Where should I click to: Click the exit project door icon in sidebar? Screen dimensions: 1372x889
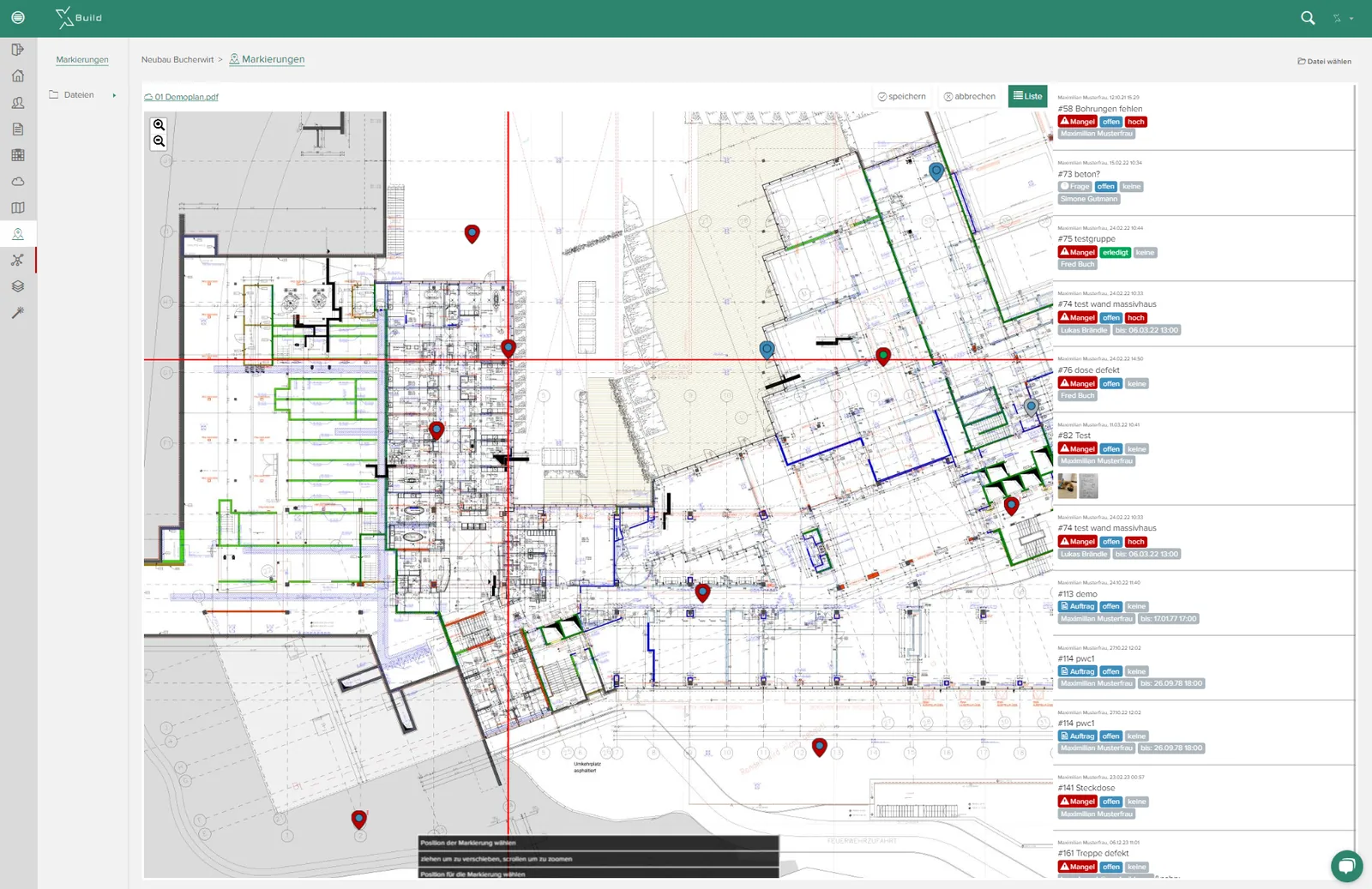18,50
